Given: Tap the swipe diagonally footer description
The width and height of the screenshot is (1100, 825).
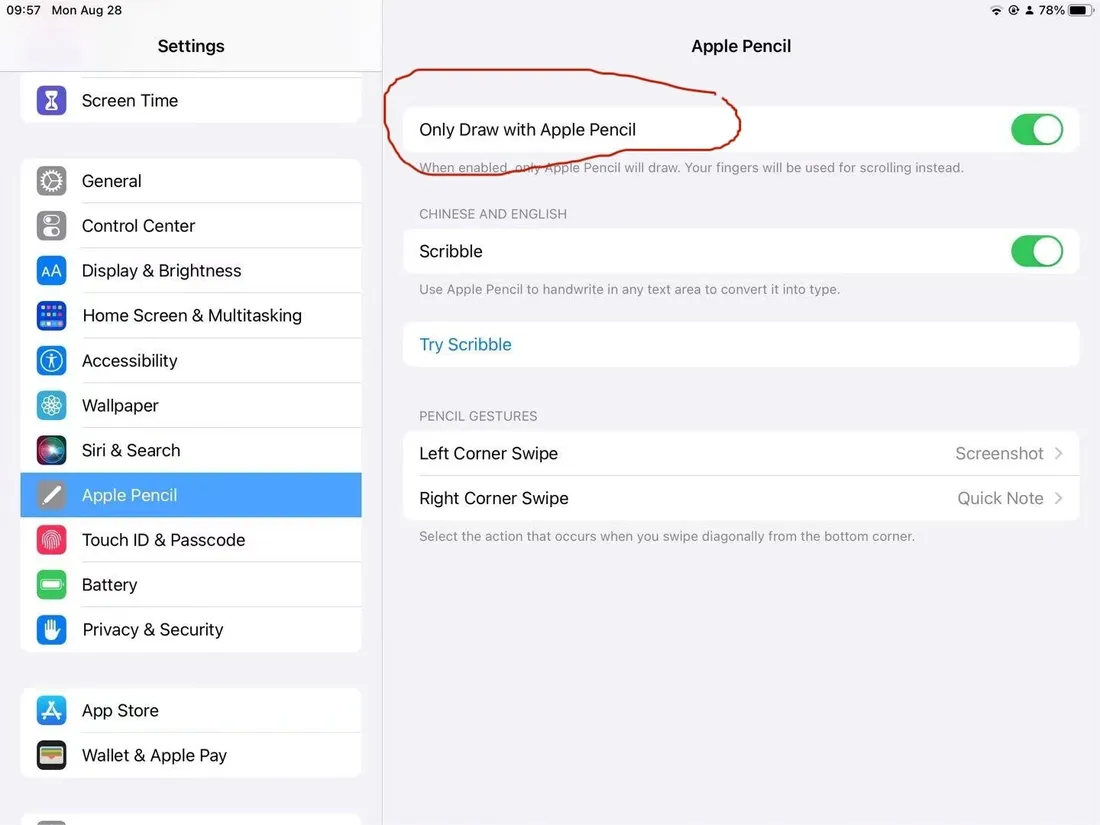Looking at the screenshot, I should pyautogui.click(x=666, y=537).
